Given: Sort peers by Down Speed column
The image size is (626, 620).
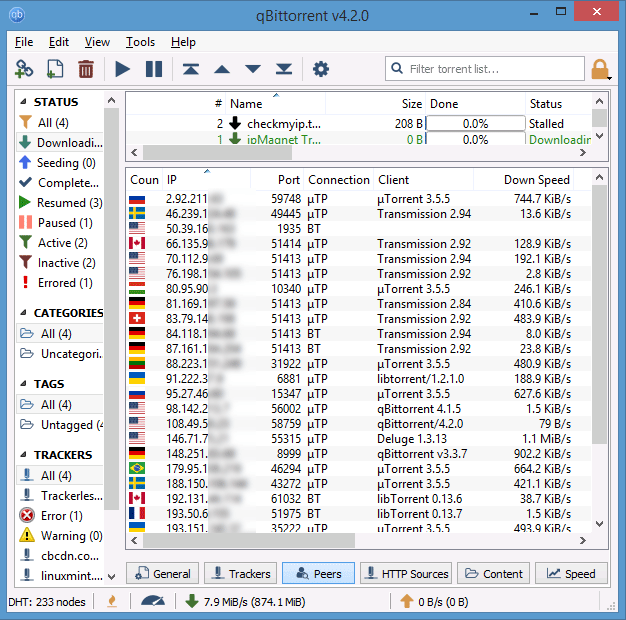Looking at the screenshot, I should 524,180.
